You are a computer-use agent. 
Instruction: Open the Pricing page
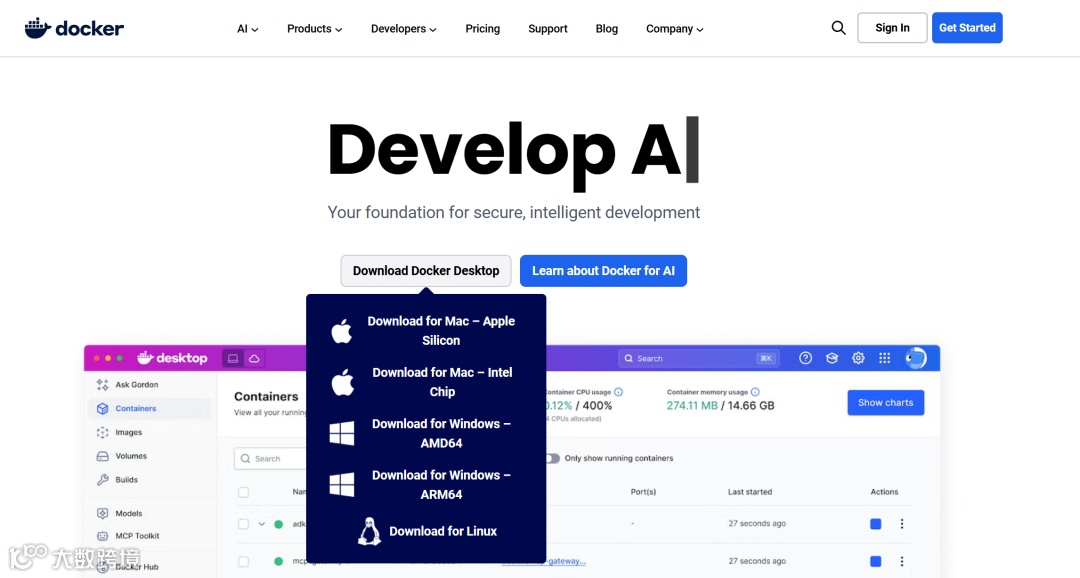point(482,29)
